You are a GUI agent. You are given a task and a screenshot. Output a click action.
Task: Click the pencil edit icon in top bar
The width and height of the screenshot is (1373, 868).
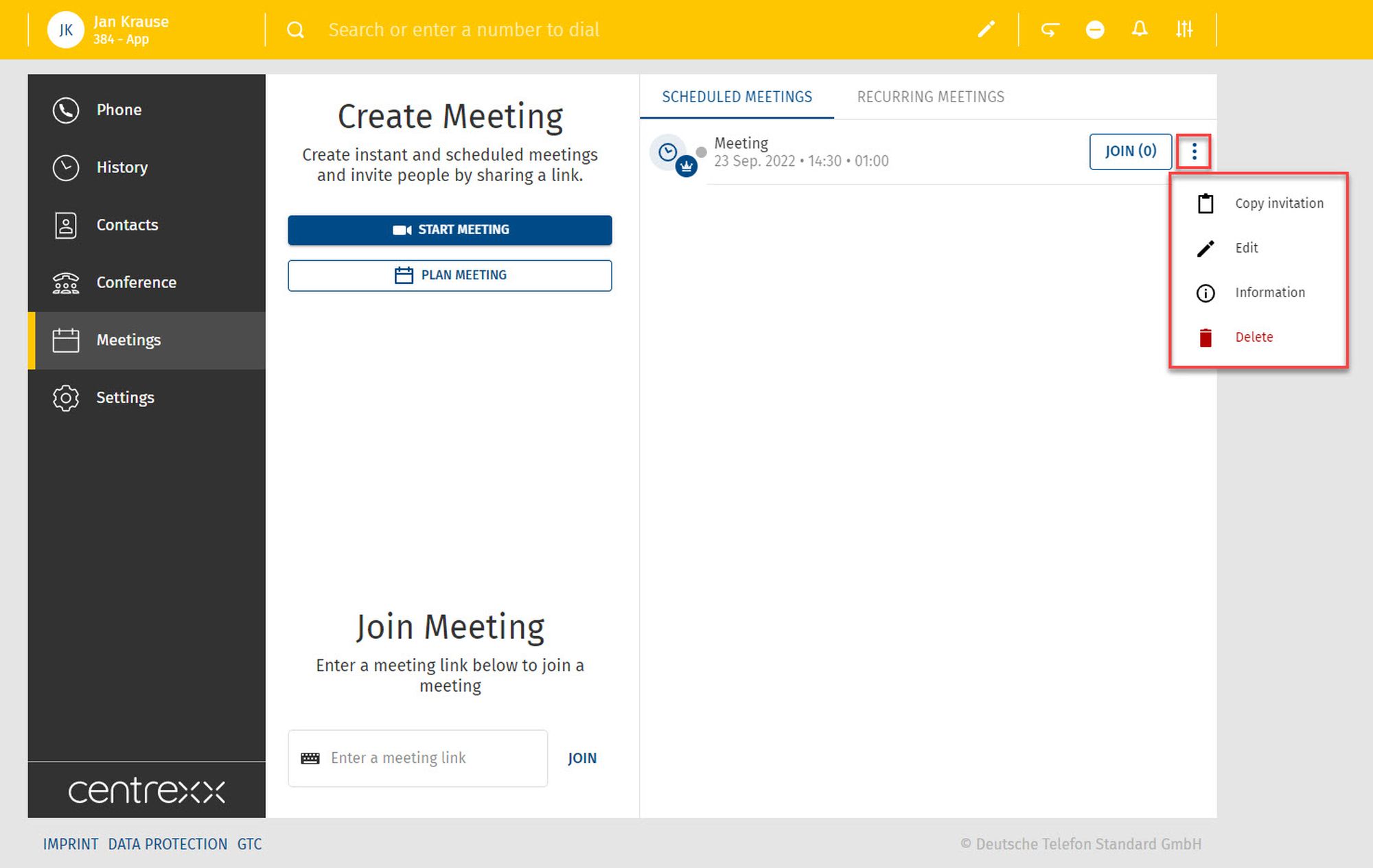(x=986, y=29)
